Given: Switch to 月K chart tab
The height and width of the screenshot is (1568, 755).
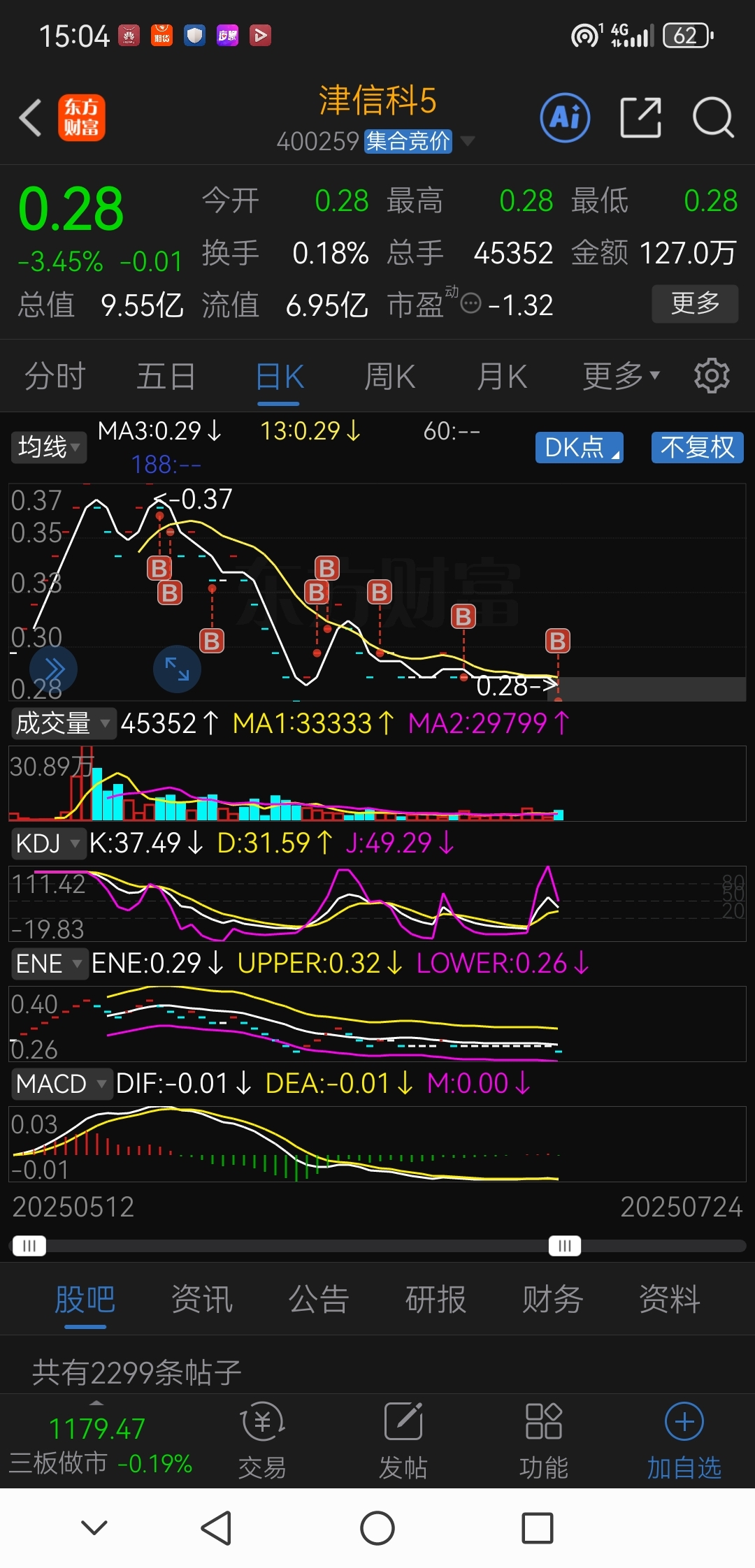Looking at the screenshot, I should [x=502, y=376].
